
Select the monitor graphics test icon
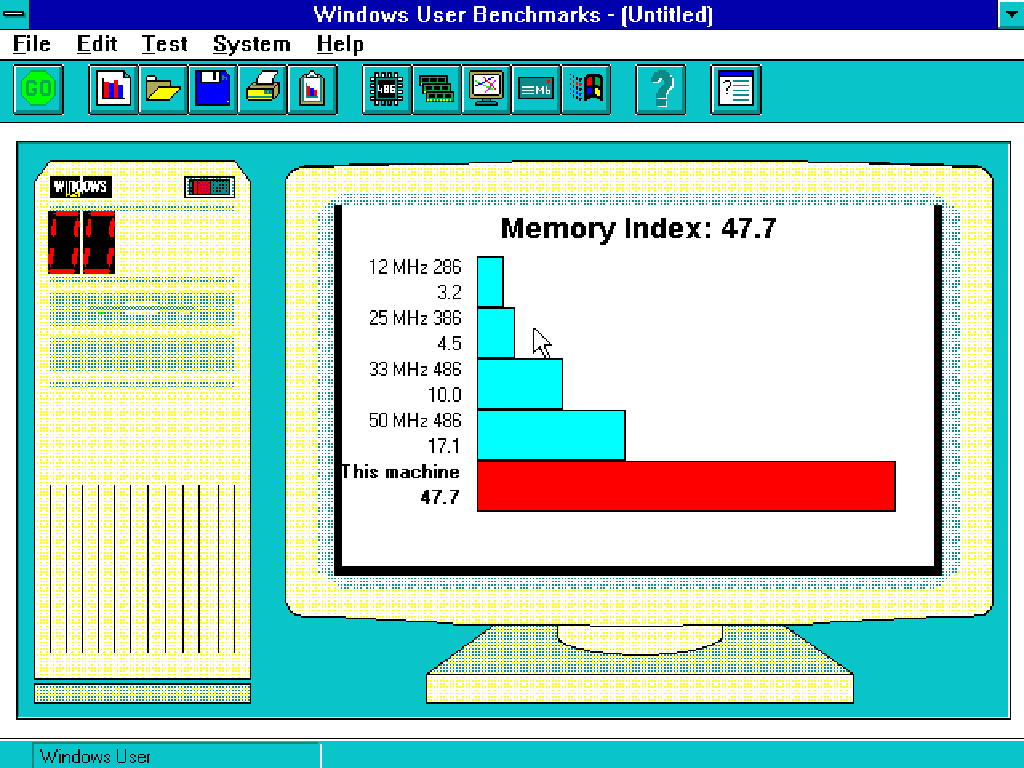(x=486, y=89)
